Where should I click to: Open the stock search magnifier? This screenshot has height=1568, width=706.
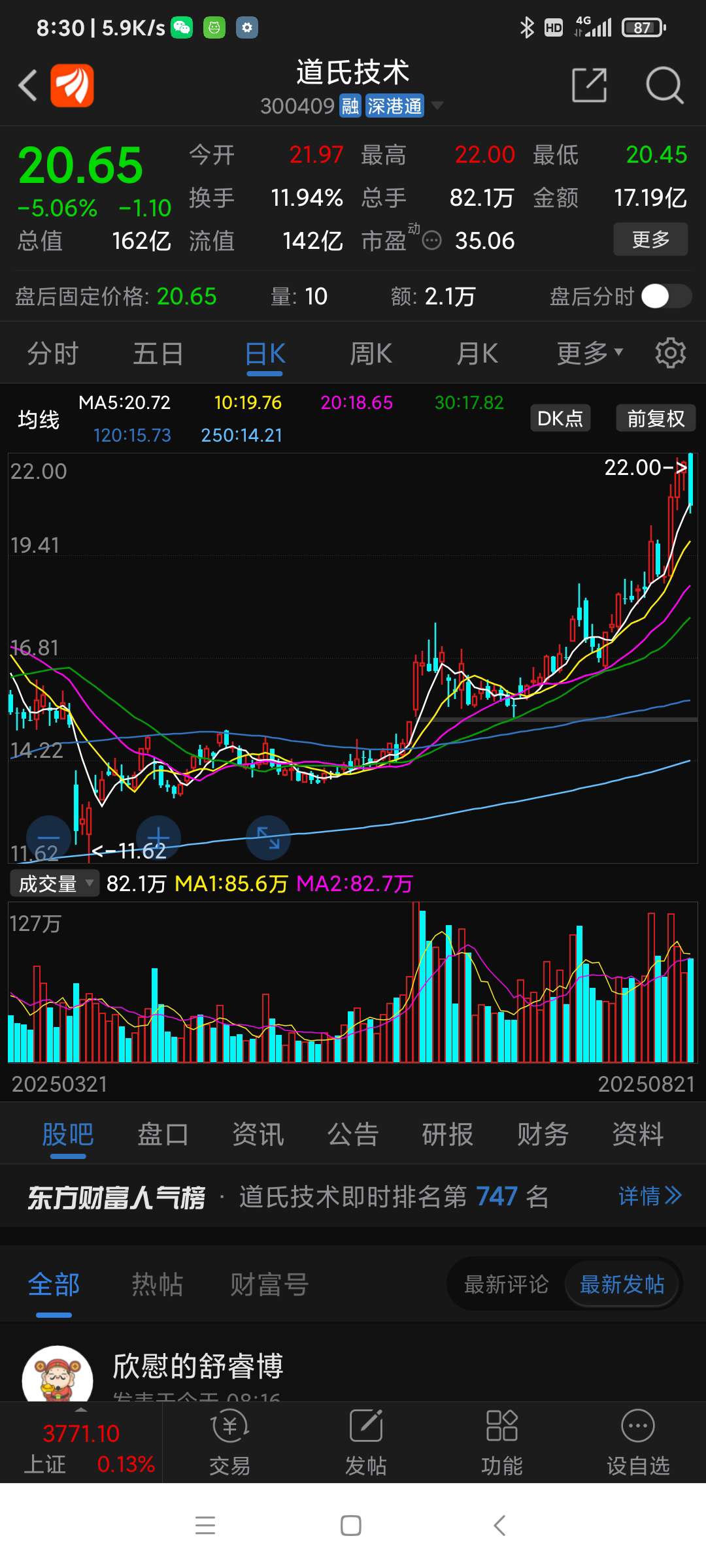click(664, 85)
